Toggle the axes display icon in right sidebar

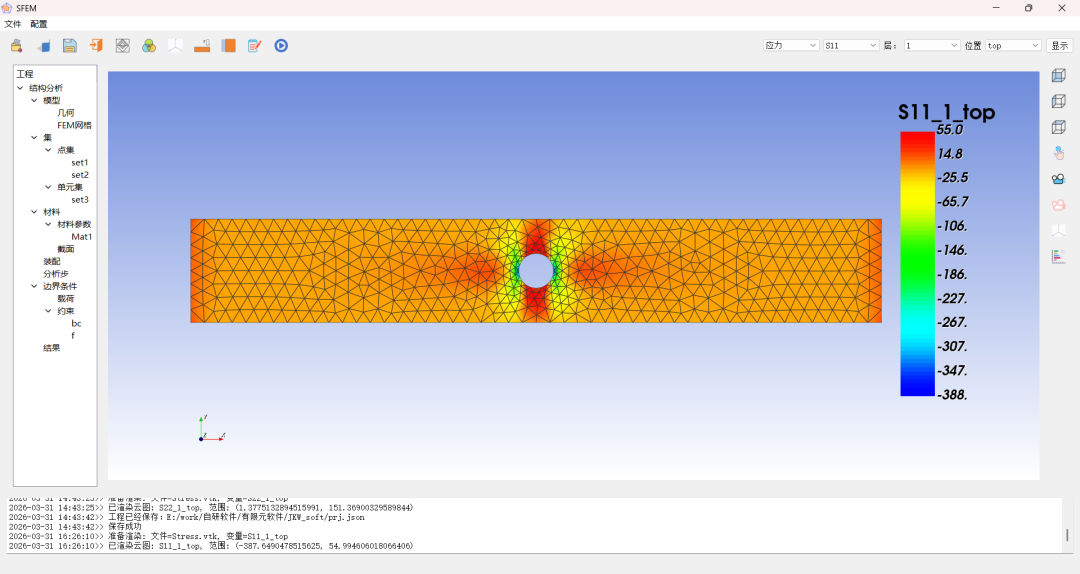pyautogui.click(x=1059, y=231)
